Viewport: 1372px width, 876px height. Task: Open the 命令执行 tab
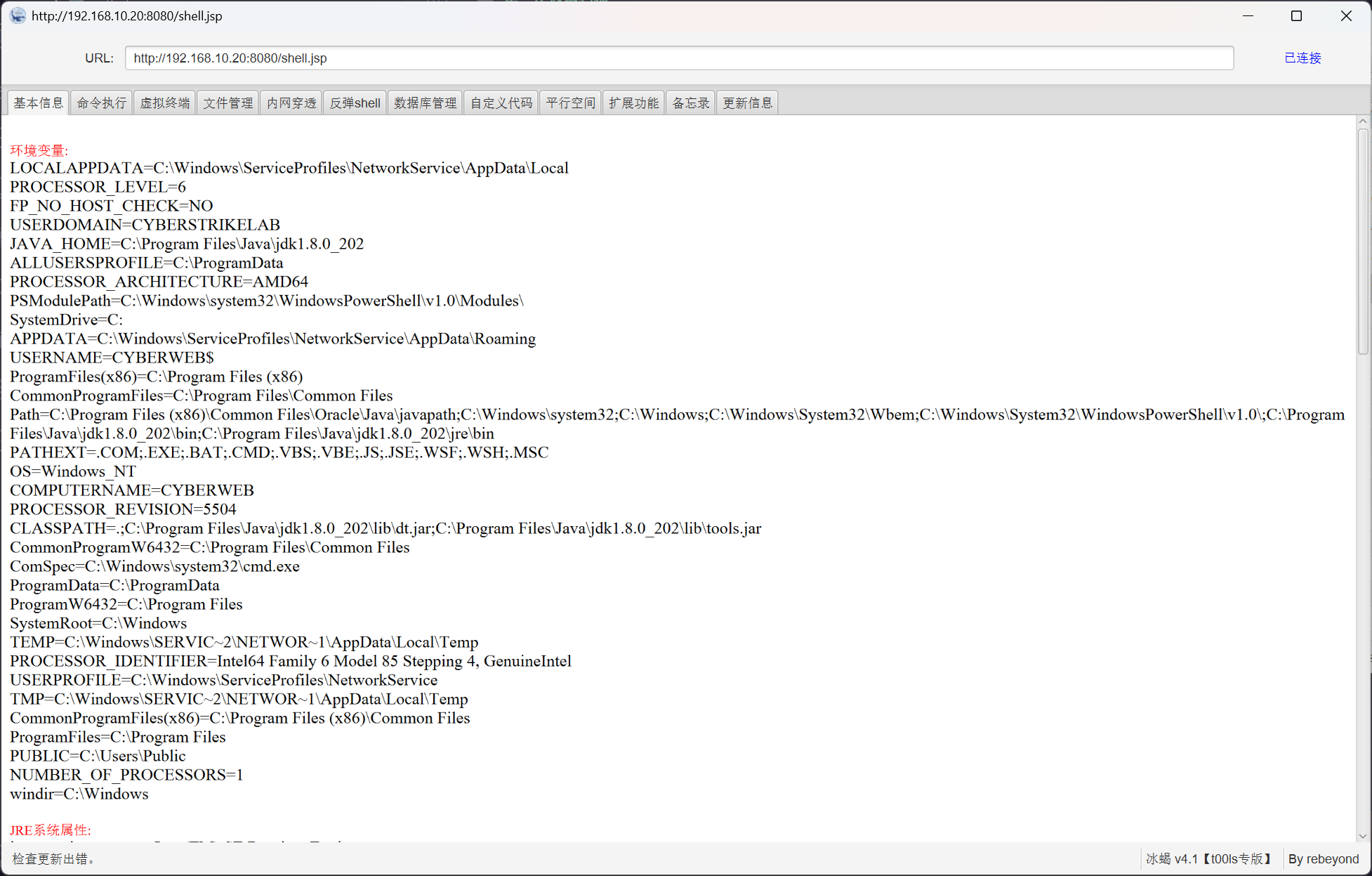tap(102, 103)
